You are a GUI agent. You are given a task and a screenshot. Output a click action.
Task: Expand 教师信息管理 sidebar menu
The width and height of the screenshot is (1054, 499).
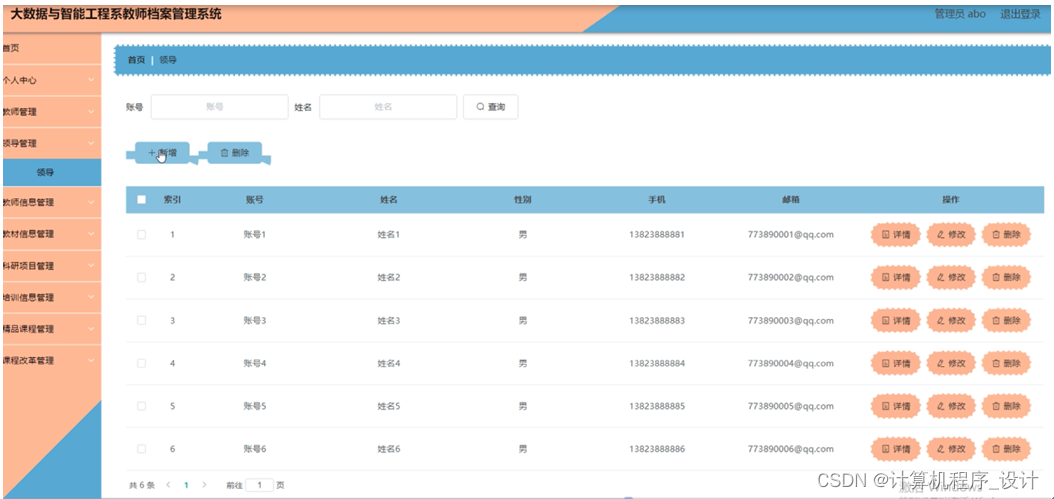tap(52, 202)
